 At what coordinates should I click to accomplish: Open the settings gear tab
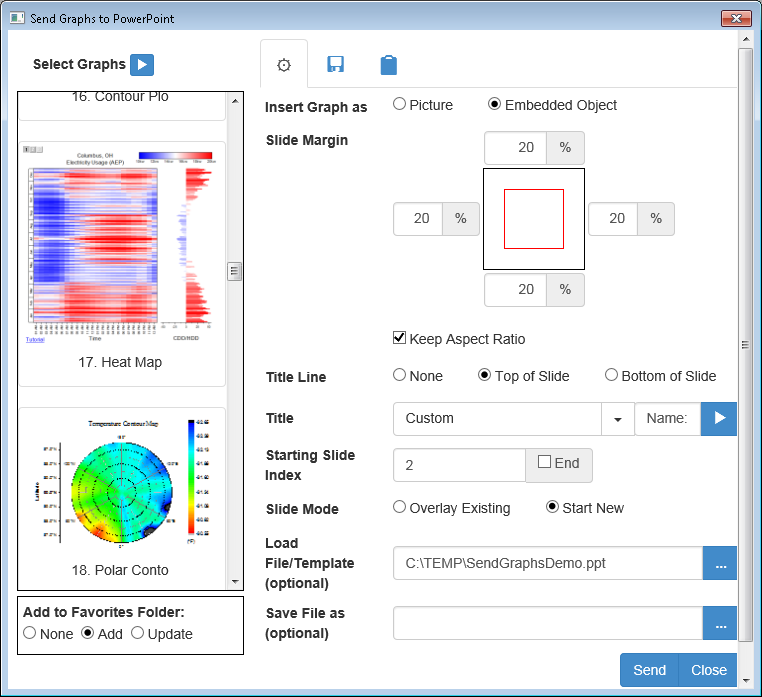283,65
